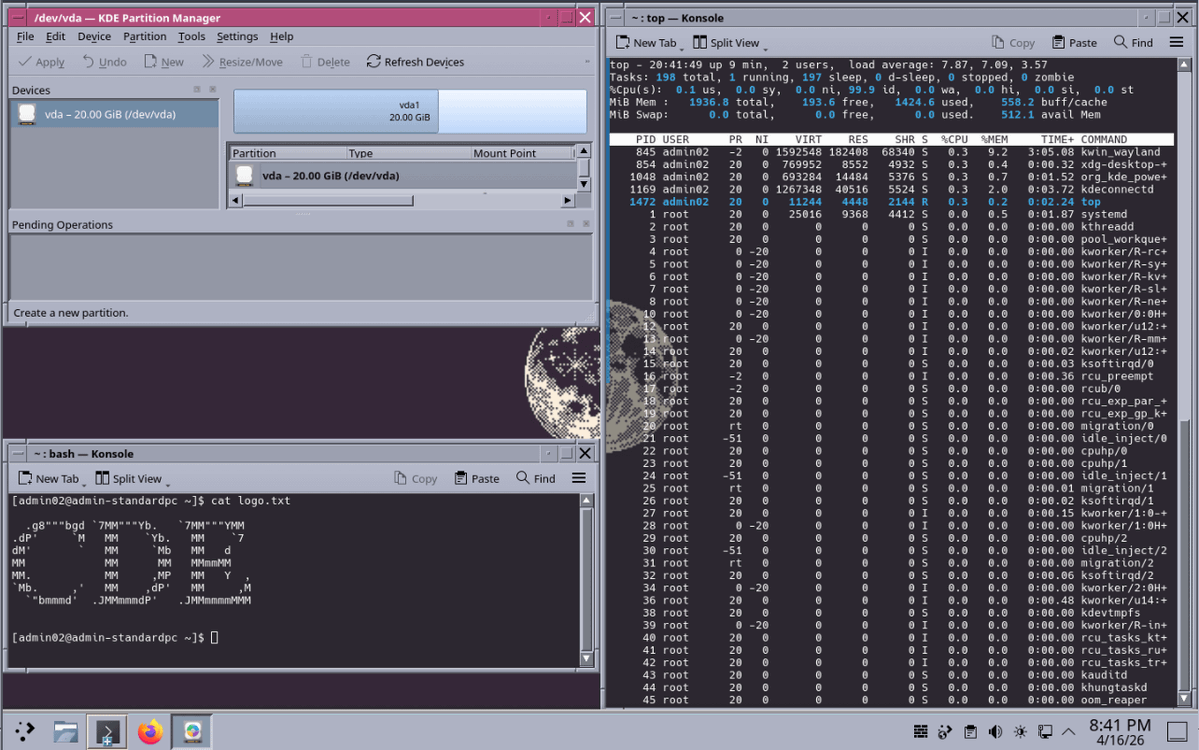Float the Pending Operations panel
Image resolution: width=1199 pixels, height=750 pixels.
click(570, 224)
